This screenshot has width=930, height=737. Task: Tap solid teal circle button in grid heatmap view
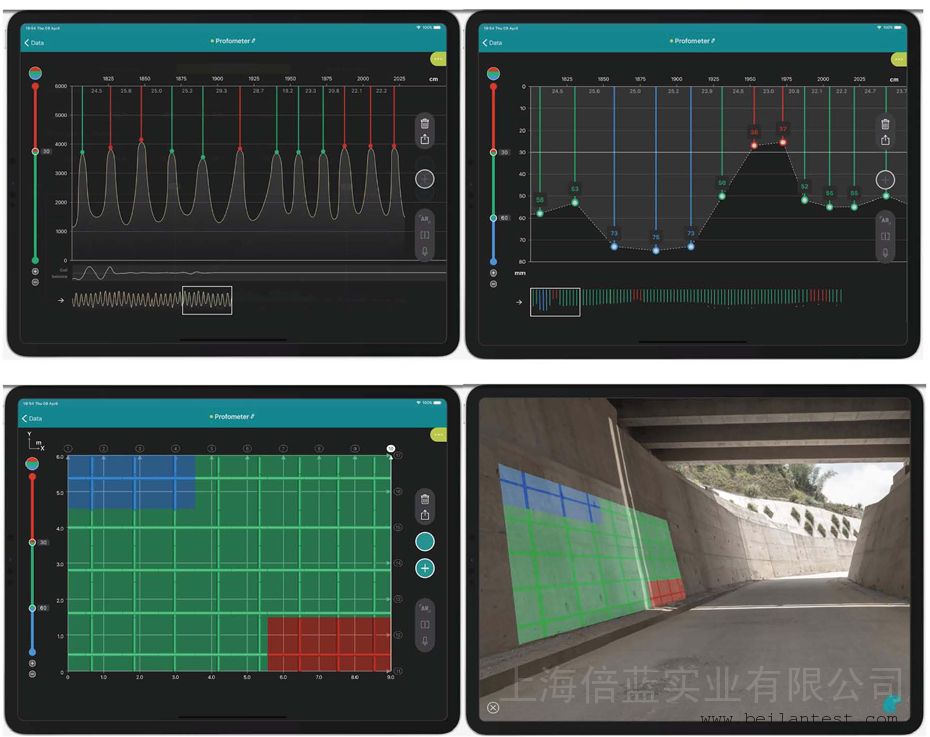[425, 541]
